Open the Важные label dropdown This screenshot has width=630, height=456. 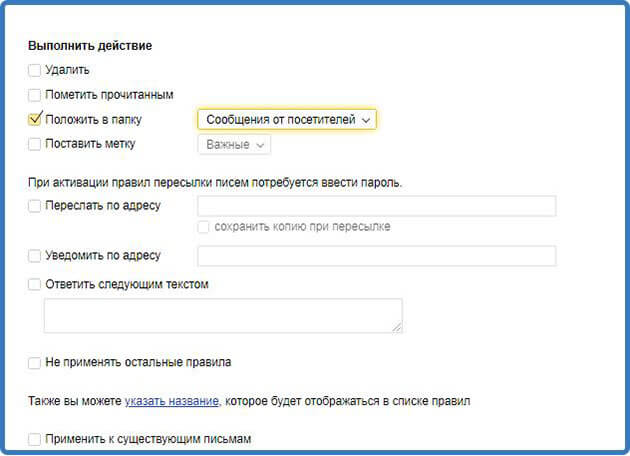[234, 144]
